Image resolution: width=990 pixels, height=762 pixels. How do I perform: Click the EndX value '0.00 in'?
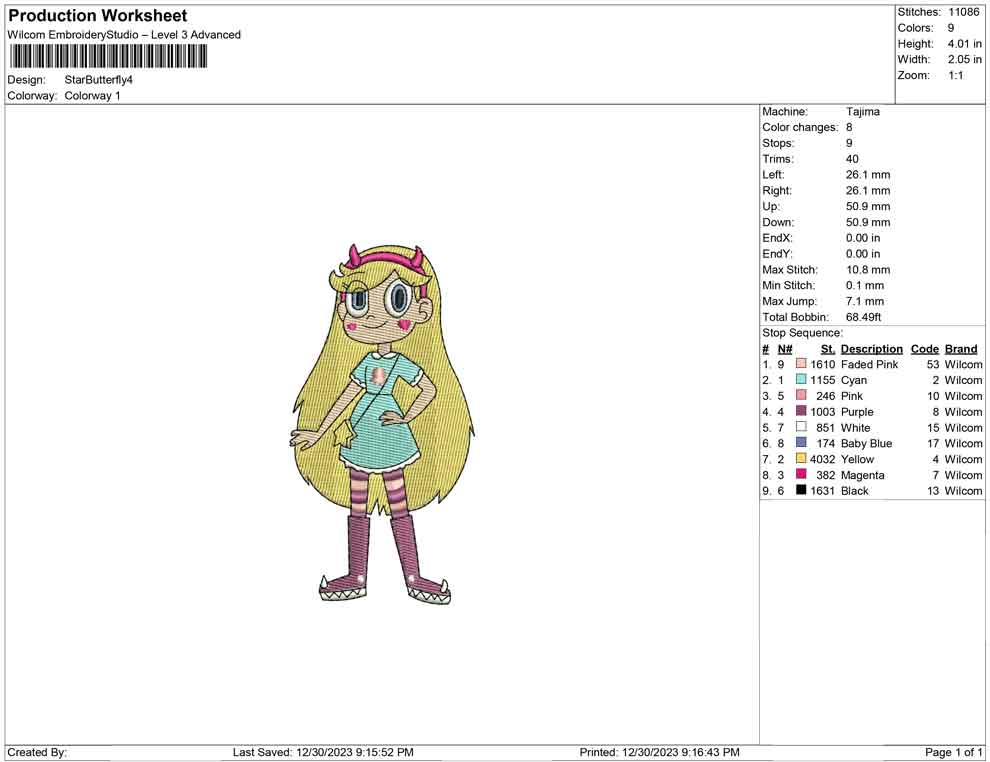click(x=863, y=238)
